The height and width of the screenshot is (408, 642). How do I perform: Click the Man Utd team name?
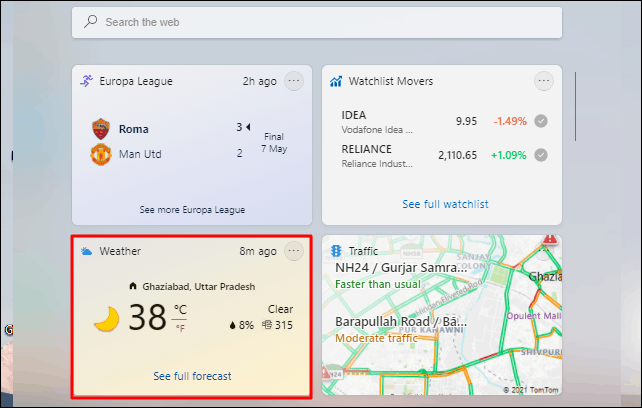tap(140, 154)
